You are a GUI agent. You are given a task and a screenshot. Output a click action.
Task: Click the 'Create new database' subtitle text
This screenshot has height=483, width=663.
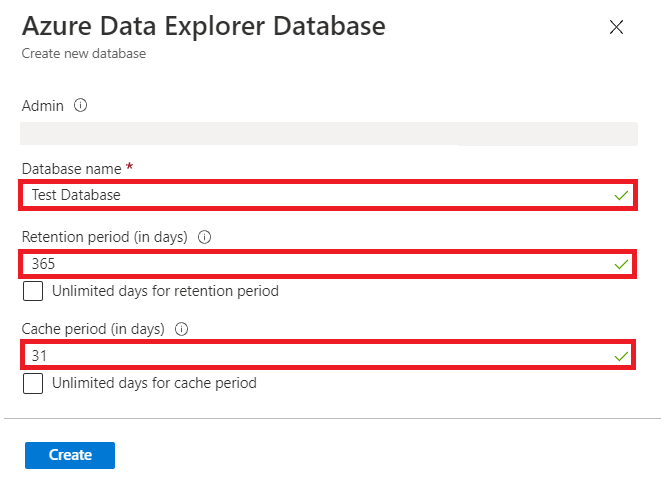point(84,53)
